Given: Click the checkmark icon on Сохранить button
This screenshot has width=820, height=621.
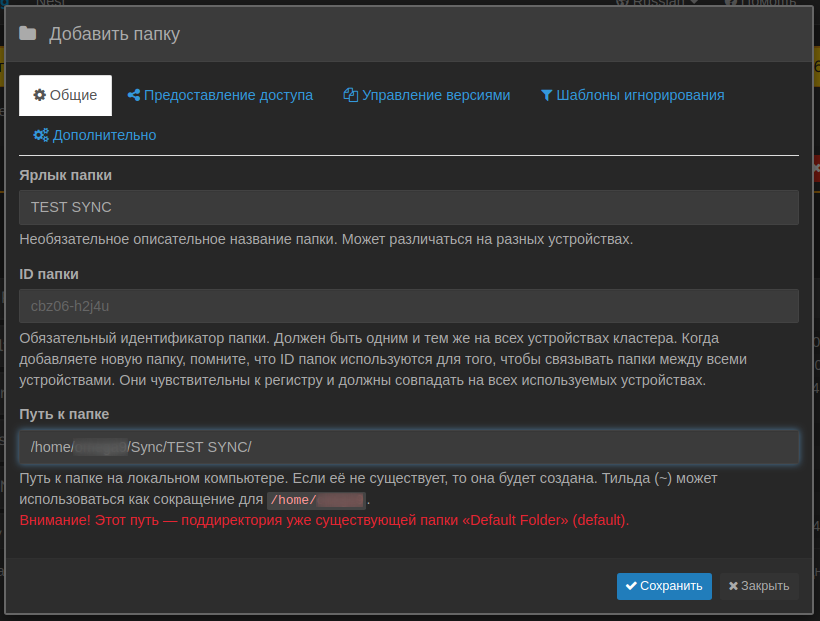Looking at the screenshot, I should click(632, 586).
